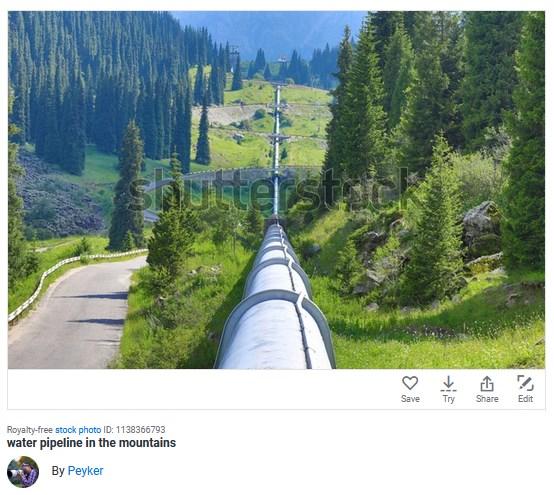Click the contributor avatar thumbnail
554x495 pixels.
tap(23, 472)
